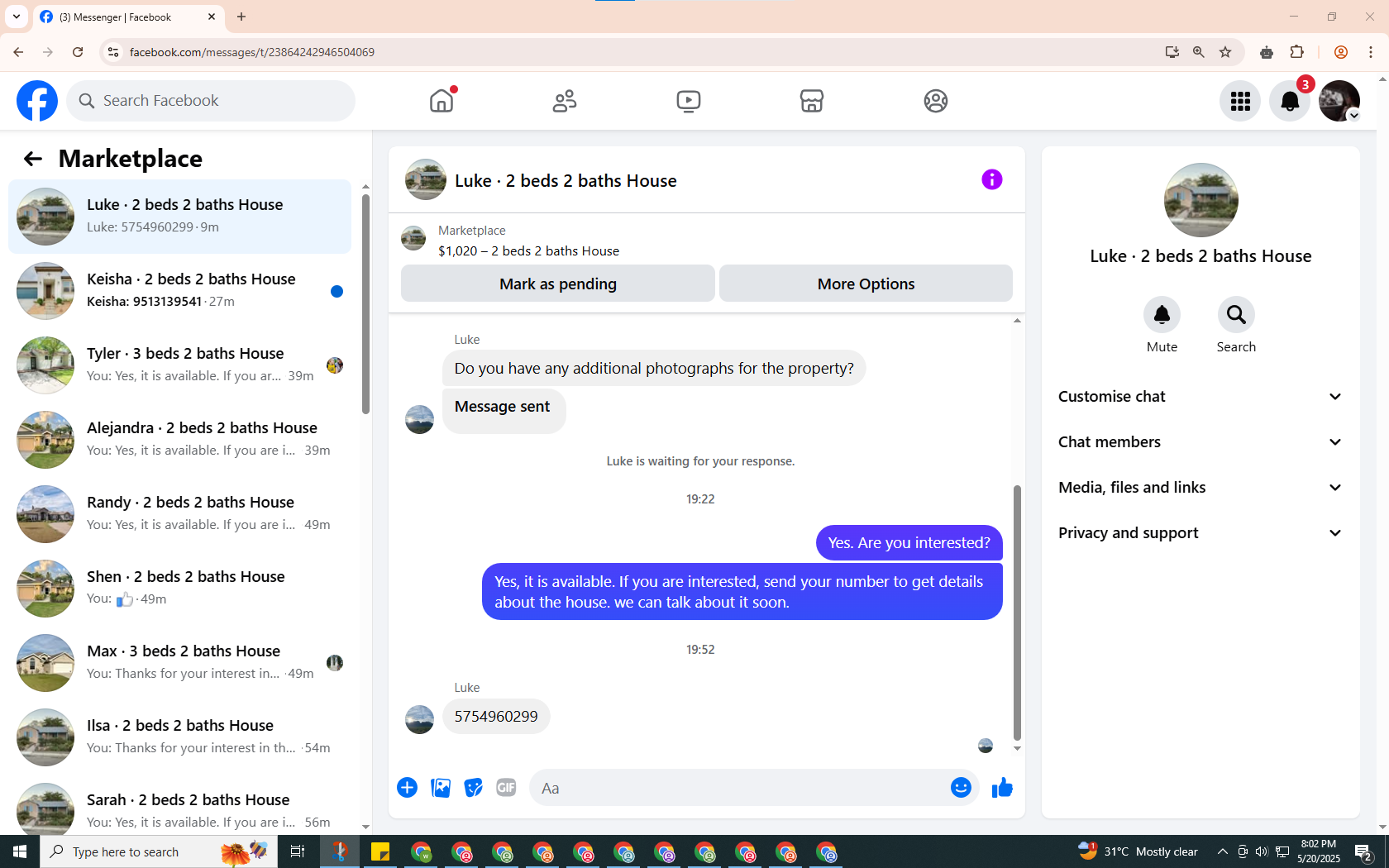Open the weather widget on taskbar
Viewport: 1389px width, 868px height.
1138,851
